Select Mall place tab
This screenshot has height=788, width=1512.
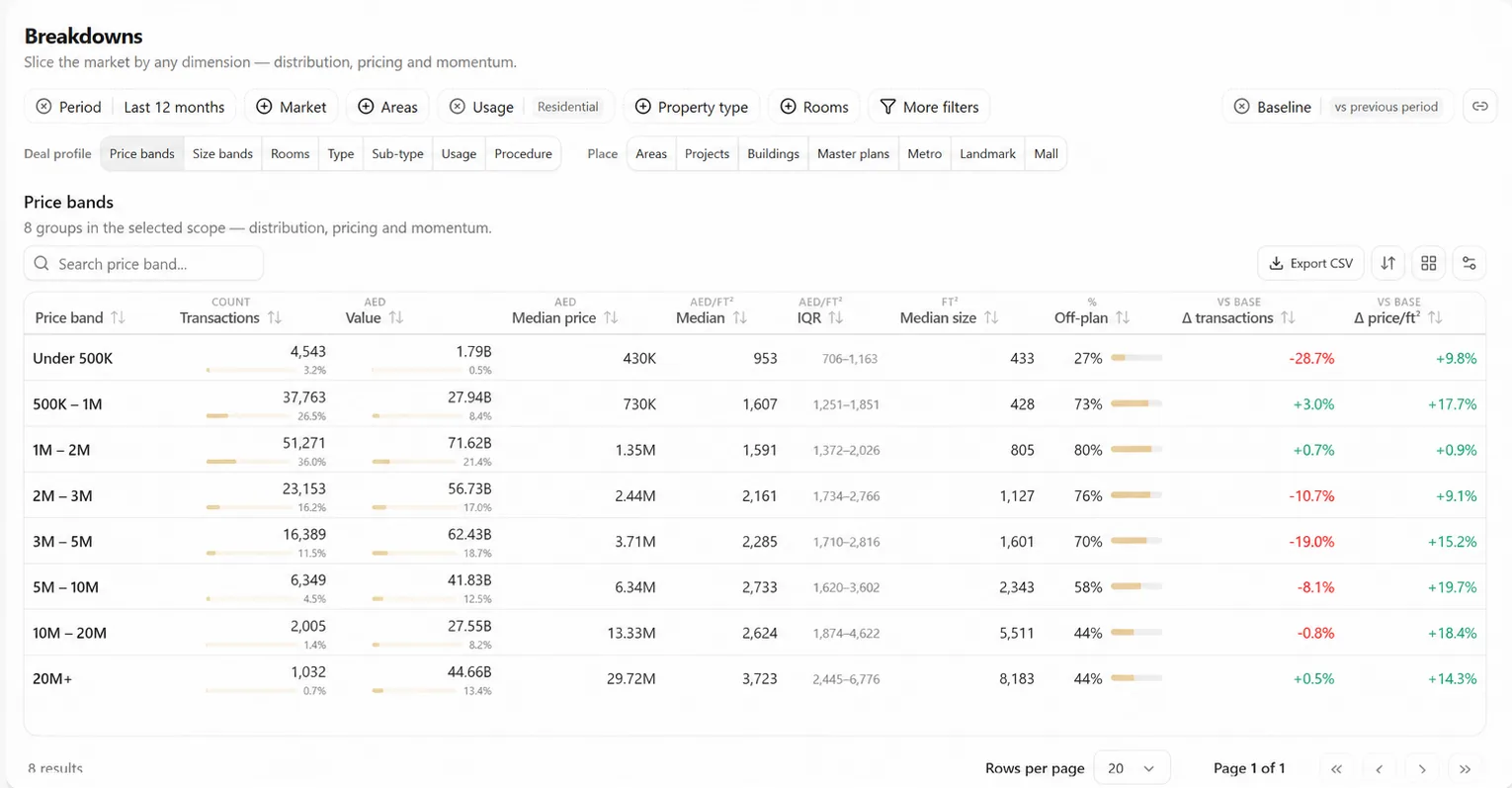(x=1046, y=153)
